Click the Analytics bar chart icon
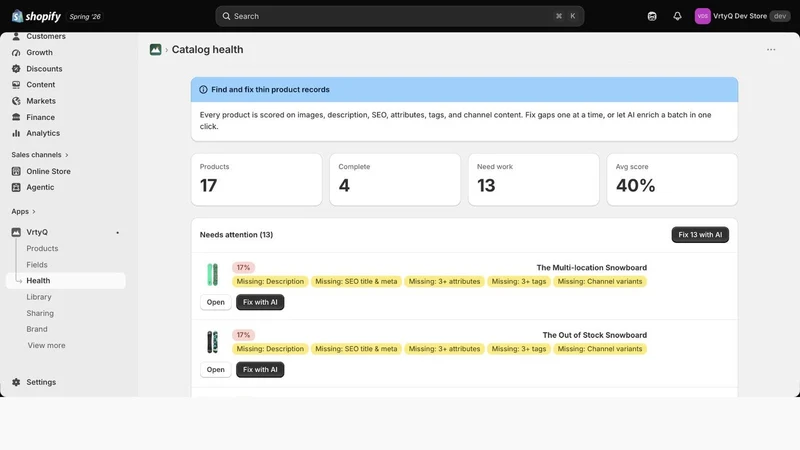The image size is (800, 450). click(x=16, y=133)
